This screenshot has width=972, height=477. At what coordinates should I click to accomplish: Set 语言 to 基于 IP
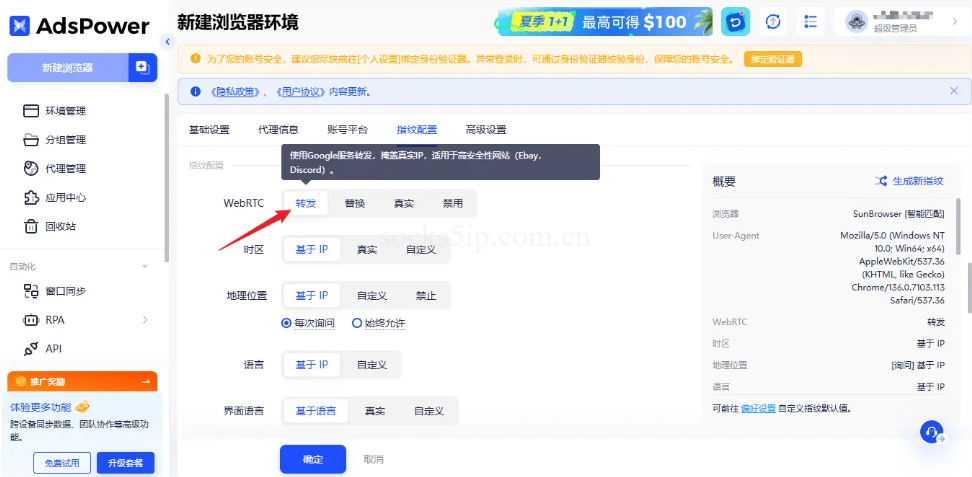pyautogui.click(x=312, y=365)
